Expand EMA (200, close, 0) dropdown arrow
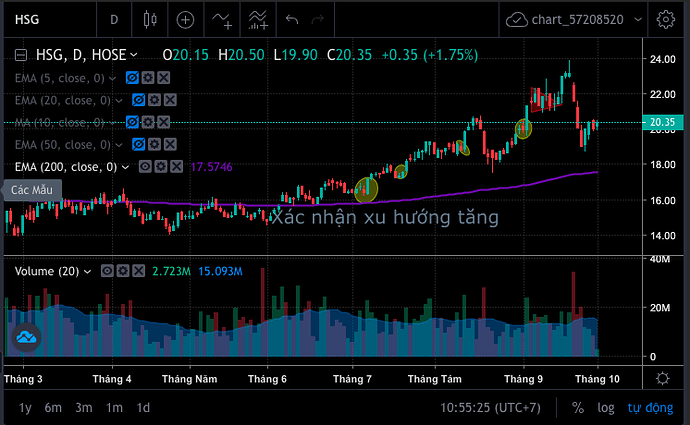Image resolution: width=690 pixels, height=425 pixels. coord(125,167)
